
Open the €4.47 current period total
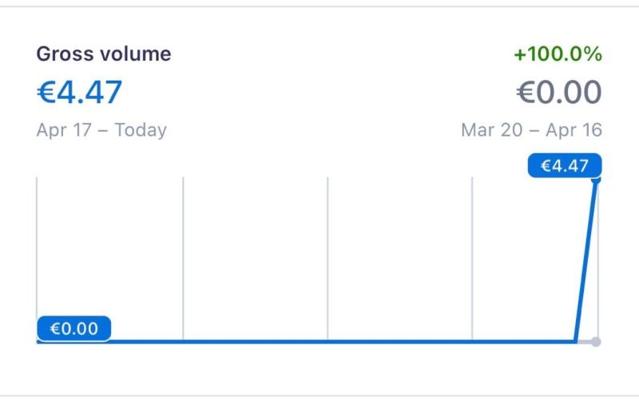79,92
